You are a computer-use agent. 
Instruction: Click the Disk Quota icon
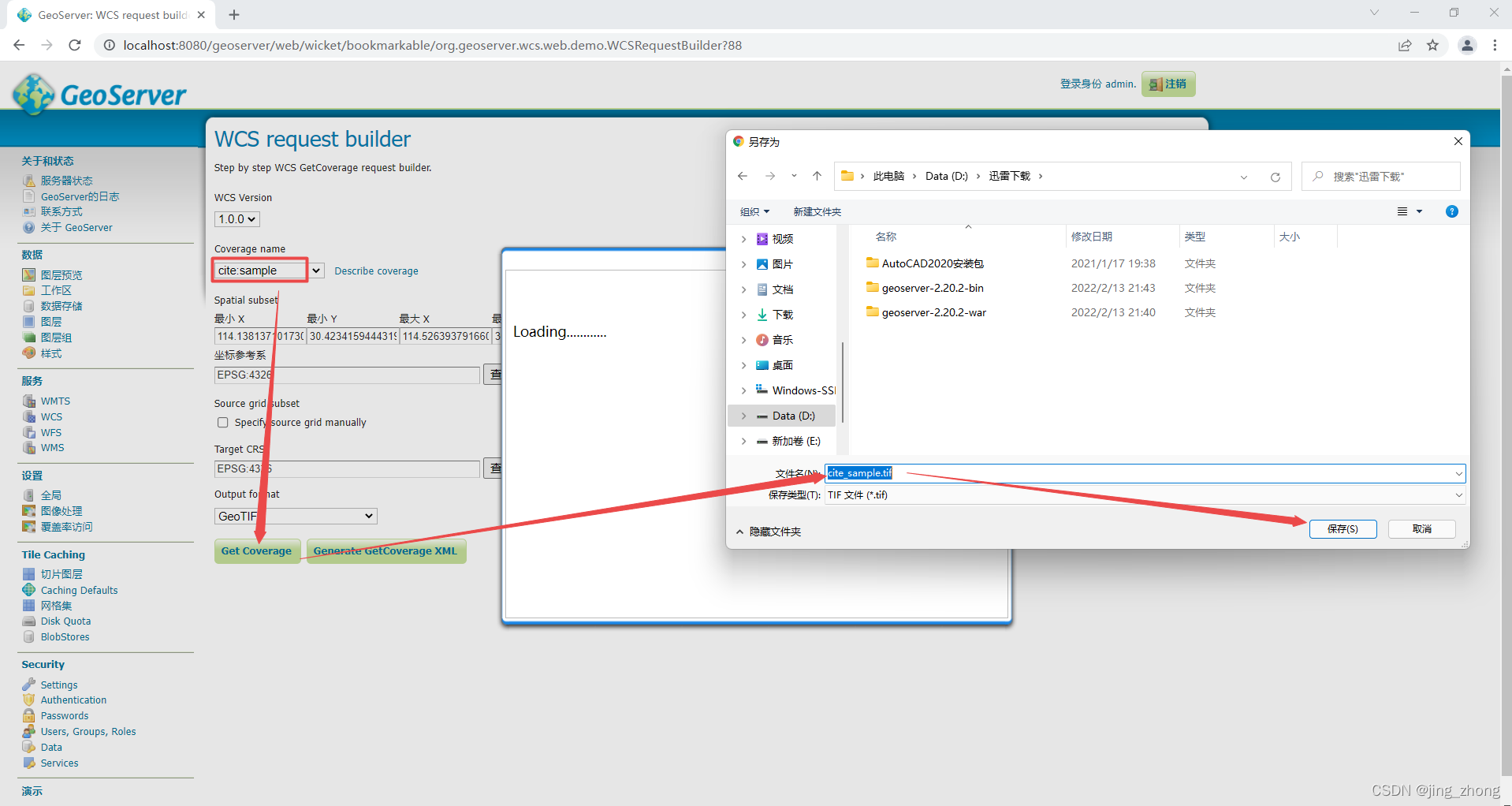[29, 621]
